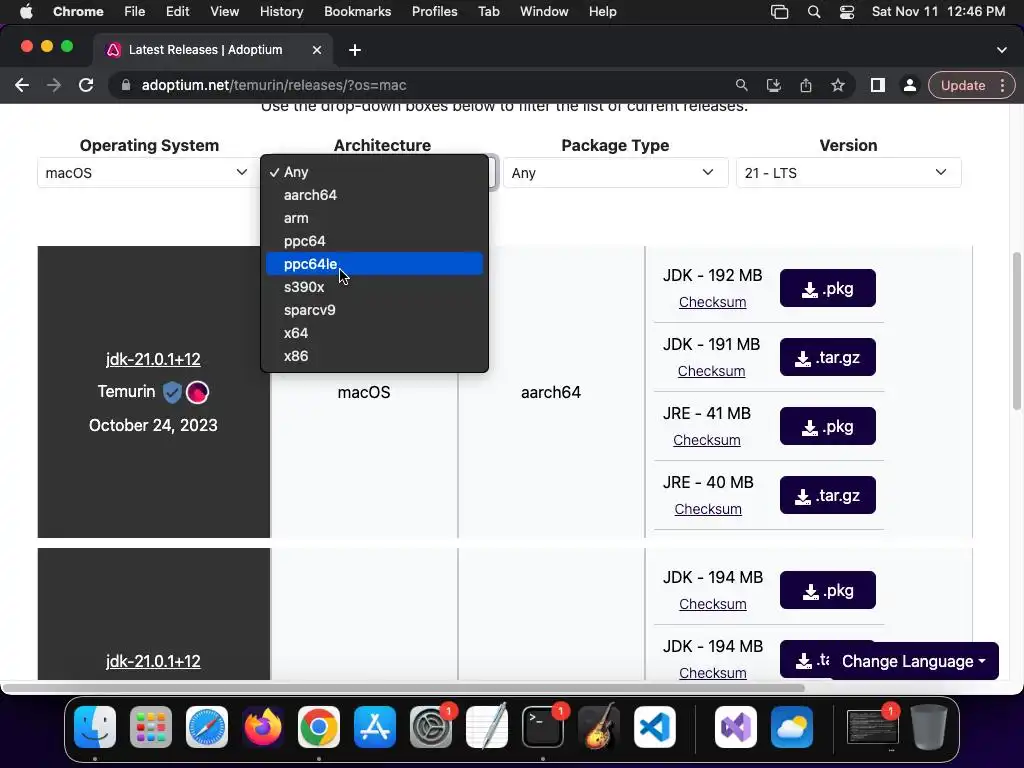The width and height of the screenshot is (1024, 768).
Task: Select aarch64 in architecture list
Action: 374,195
